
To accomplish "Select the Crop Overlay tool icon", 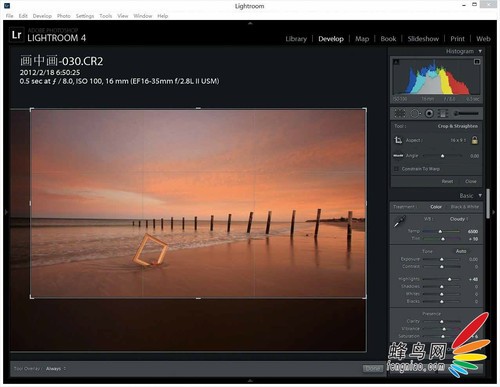I will click(400, 113).
